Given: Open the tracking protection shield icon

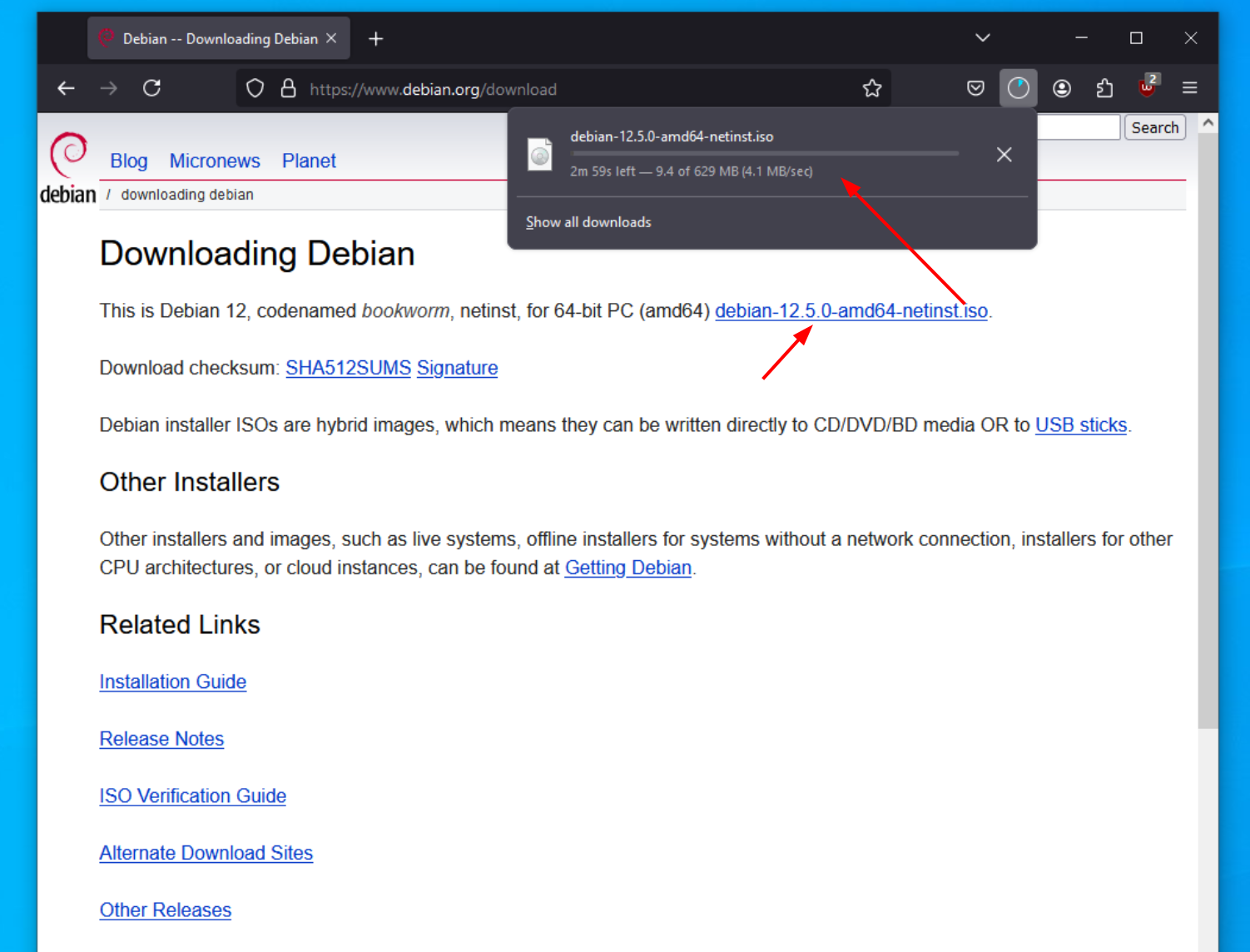Looking at the screenshot, I should click(255, 88).
